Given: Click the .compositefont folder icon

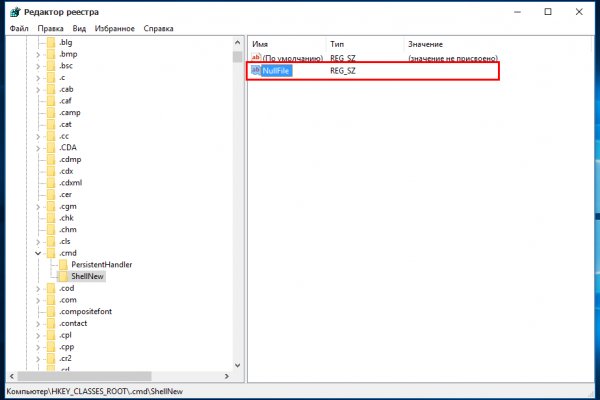Looking at the screenshot, I should (x=50, y=312).
